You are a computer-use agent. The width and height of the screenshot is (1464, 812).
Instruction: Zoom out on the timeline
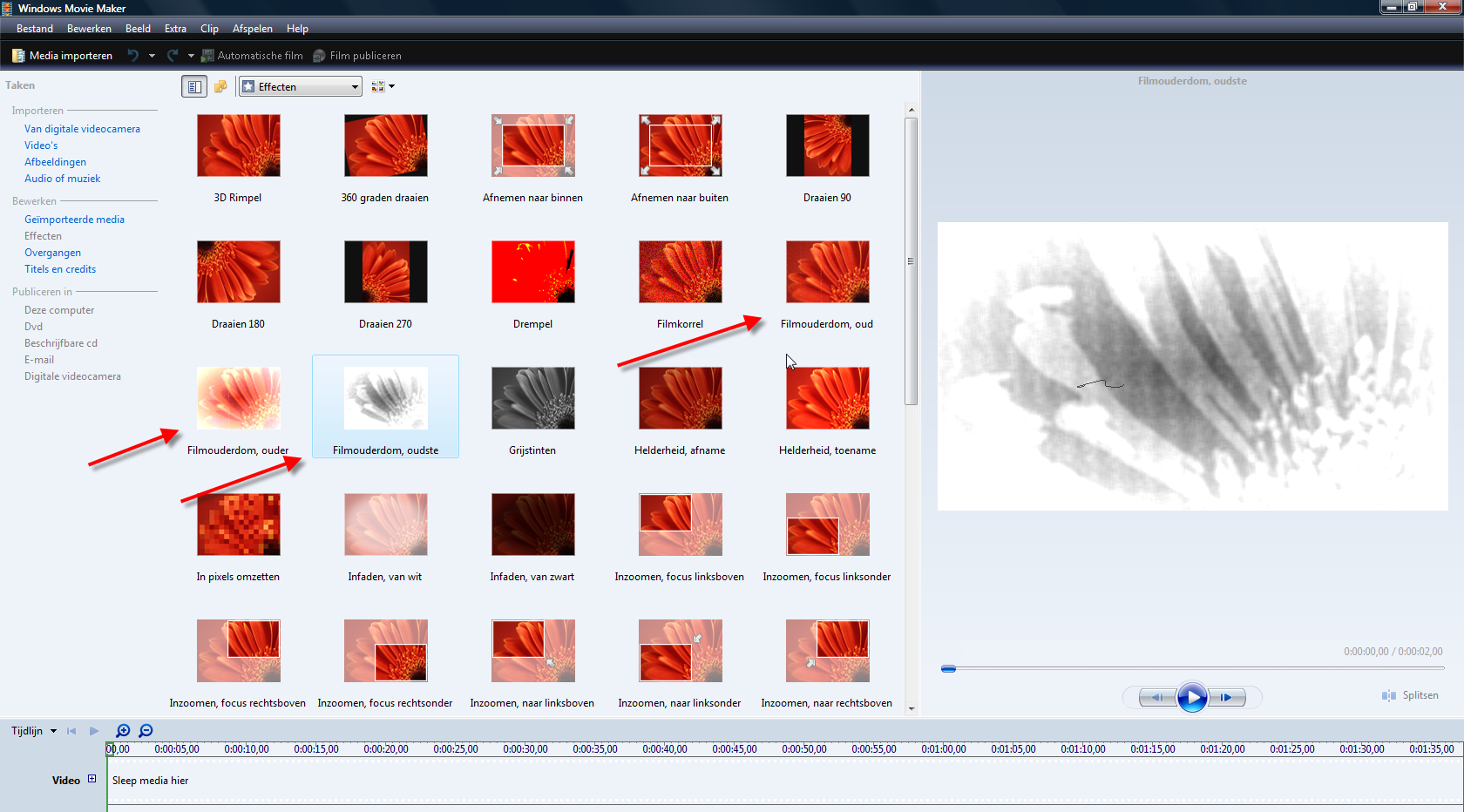[x=146, y=731]
